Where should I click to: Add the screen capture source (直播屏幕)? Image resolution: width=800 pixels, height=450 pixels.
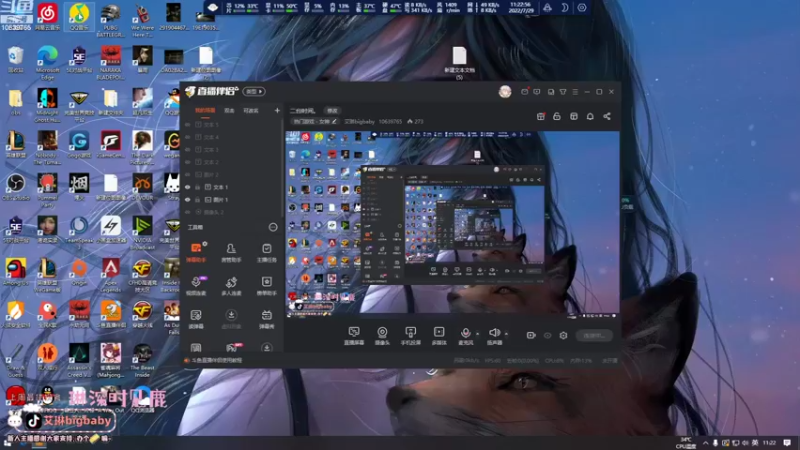[354, 336]
